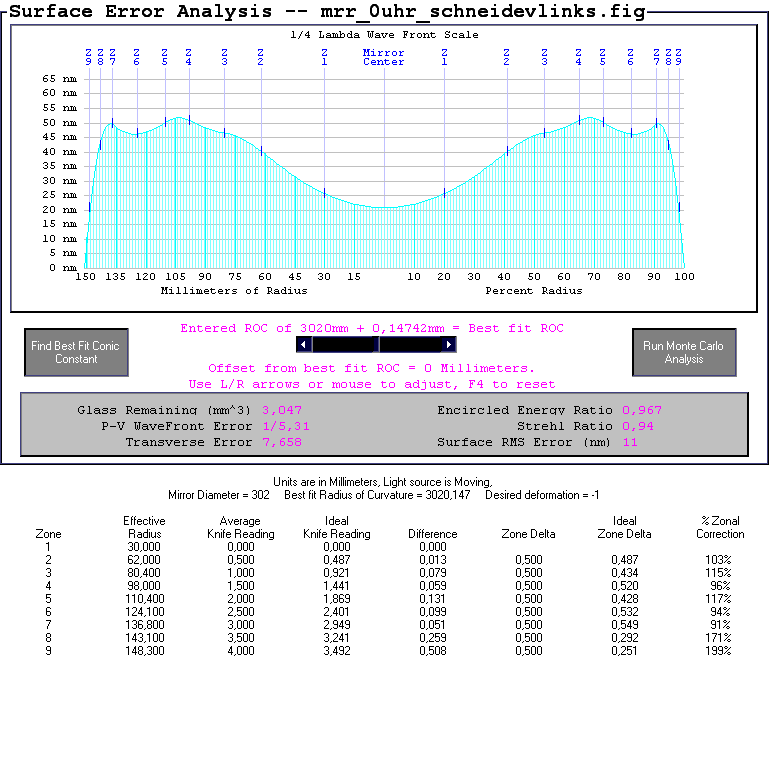Viewport: 769px width, 765px height.
Task: Click the Desired deformation = -1 text
Action: point(542,495)
